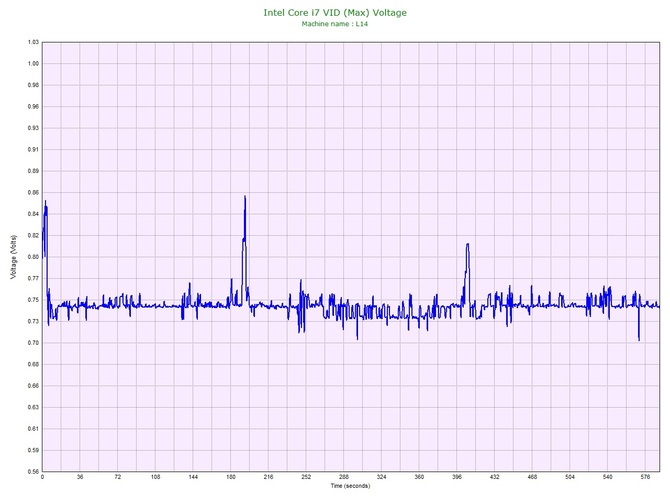The width and height of the screenshot is (670, 503).
Task: Click the 288 seconds time axis label
Action: (344, 477)
